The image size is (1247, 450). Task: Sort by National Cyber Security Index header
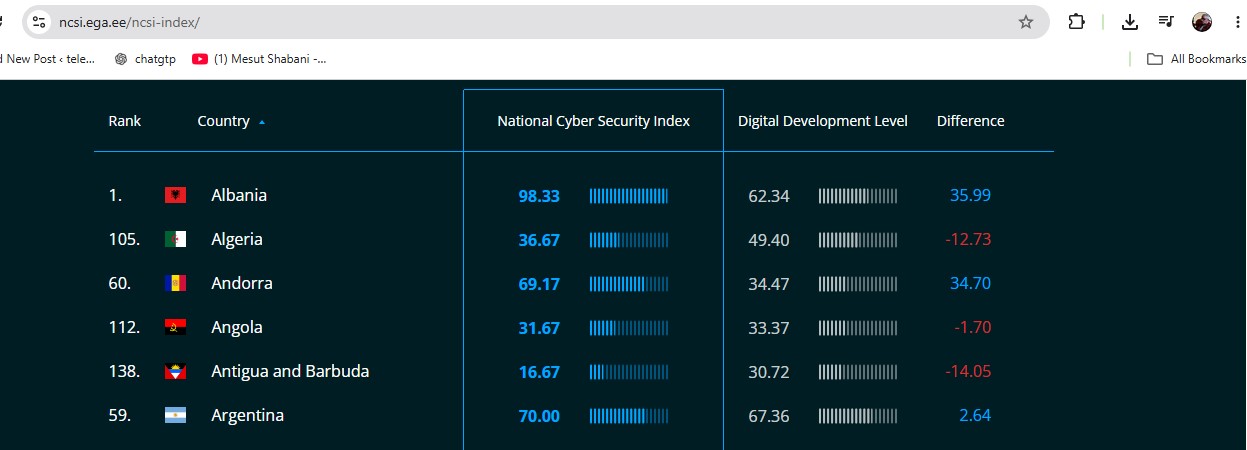pos(593,121)
